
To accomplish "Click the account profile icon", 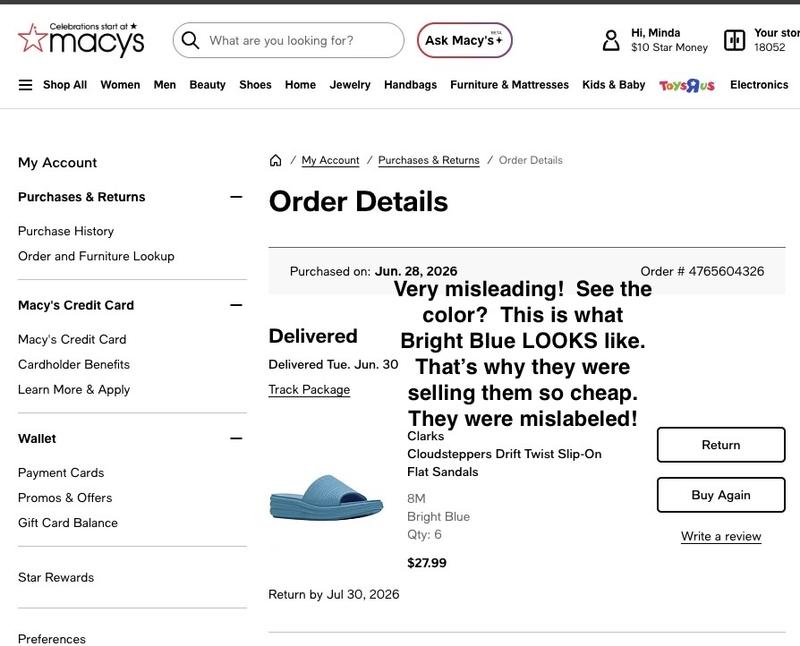I will pos(611,40).
